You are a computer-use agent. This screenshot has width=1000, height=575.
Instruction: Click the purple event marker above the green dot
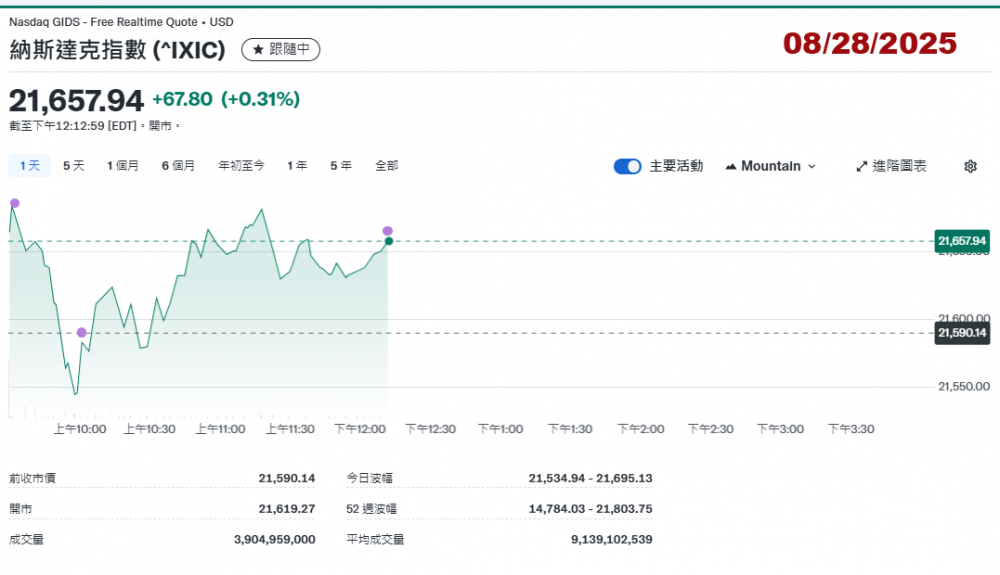point(388,231)
